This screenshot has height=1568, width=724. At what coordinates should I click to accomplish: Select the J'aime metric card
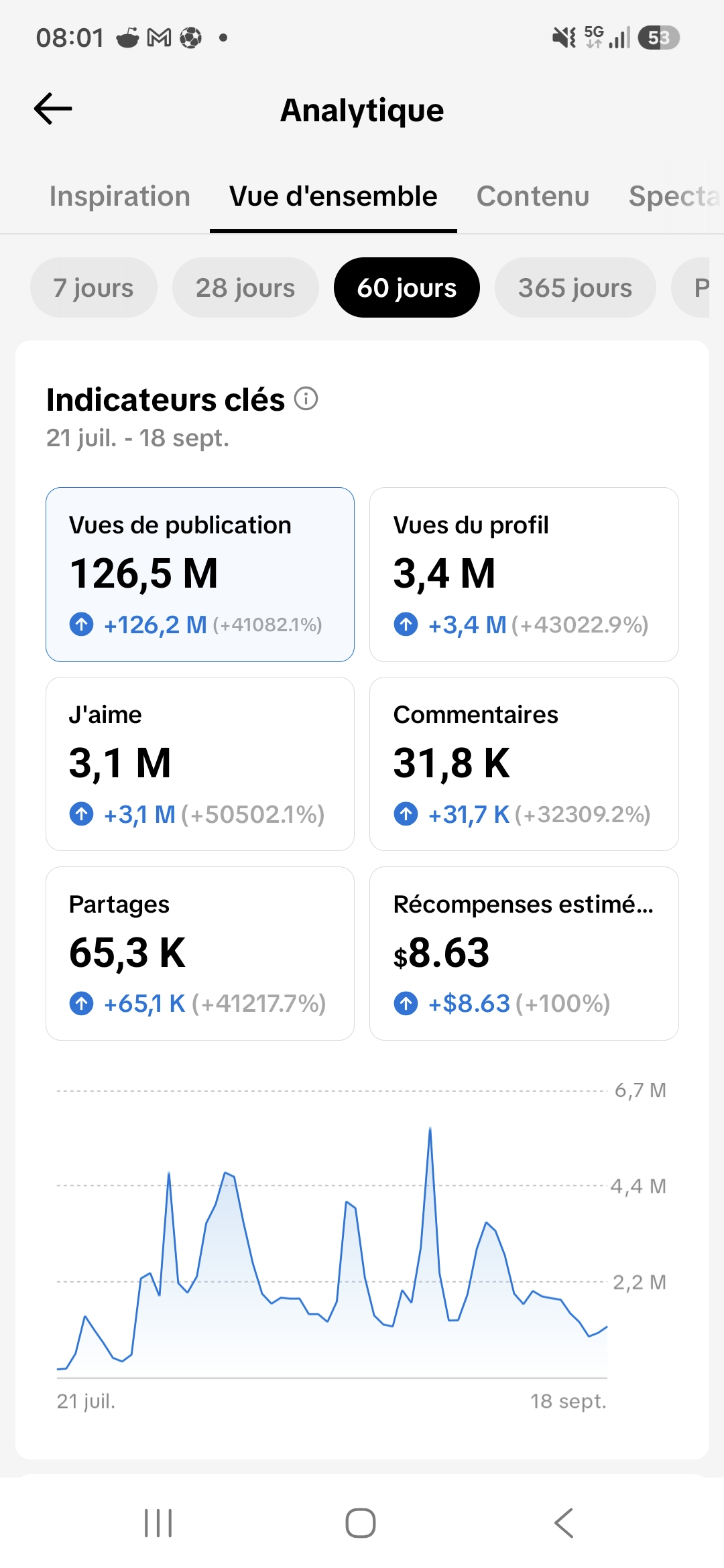click(200, 764)
